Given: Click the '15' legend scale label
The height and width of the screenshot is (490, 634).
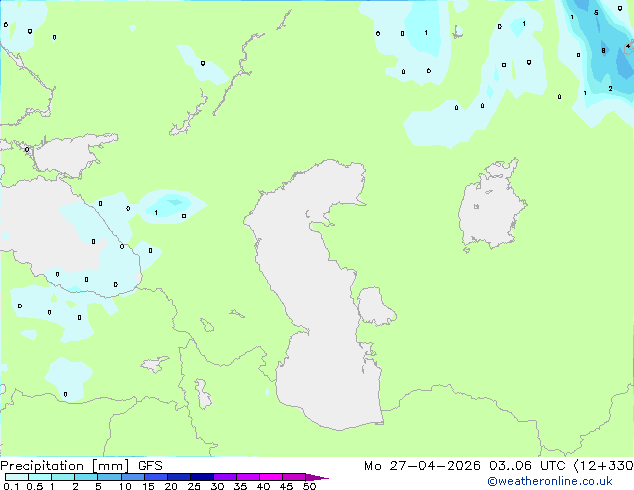Looking at the screenshot, I should (148, 486).
